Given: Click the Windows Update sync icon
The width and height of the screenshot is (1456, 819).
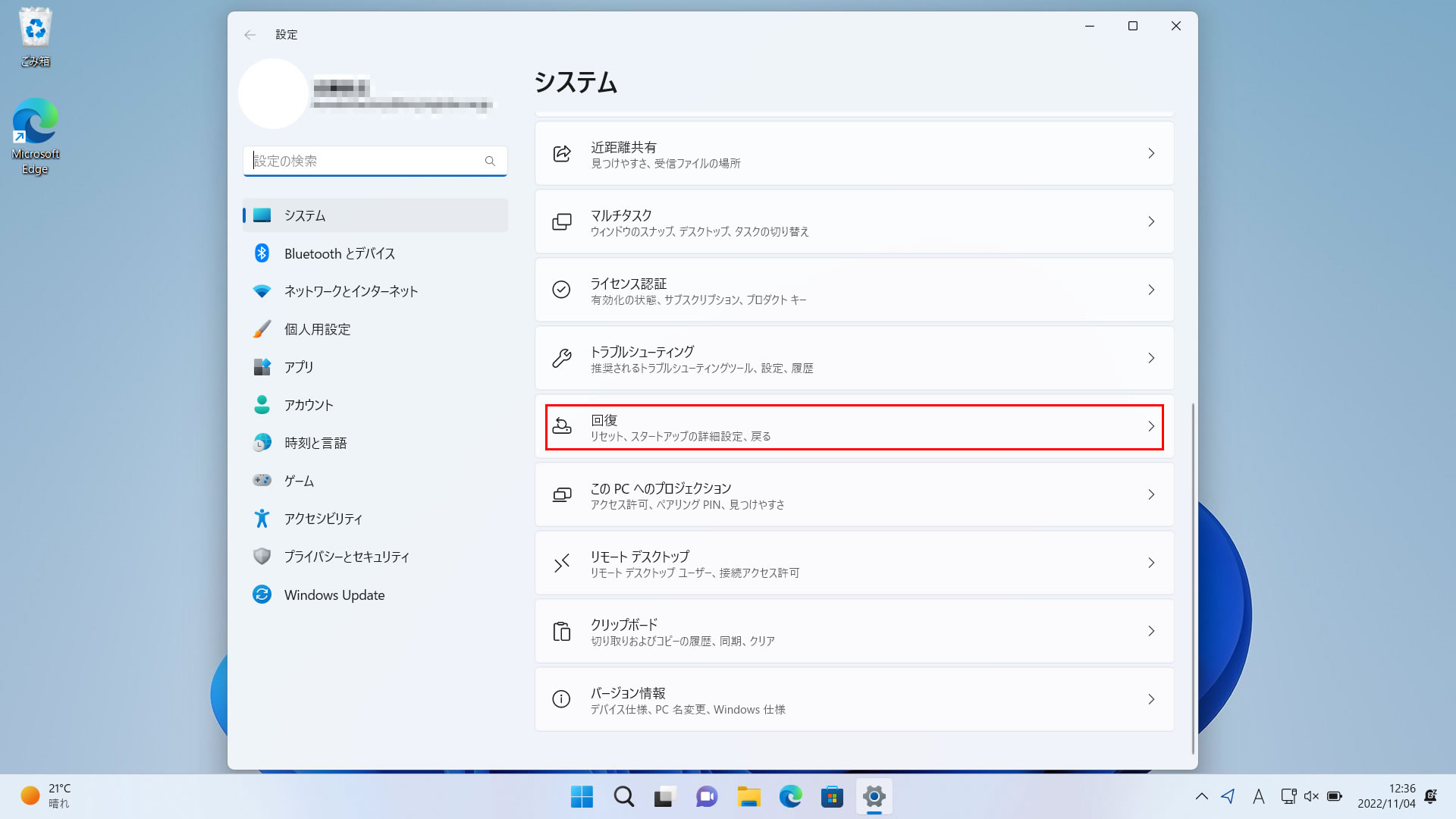Looking at the screenshot, I should (262, 595).
